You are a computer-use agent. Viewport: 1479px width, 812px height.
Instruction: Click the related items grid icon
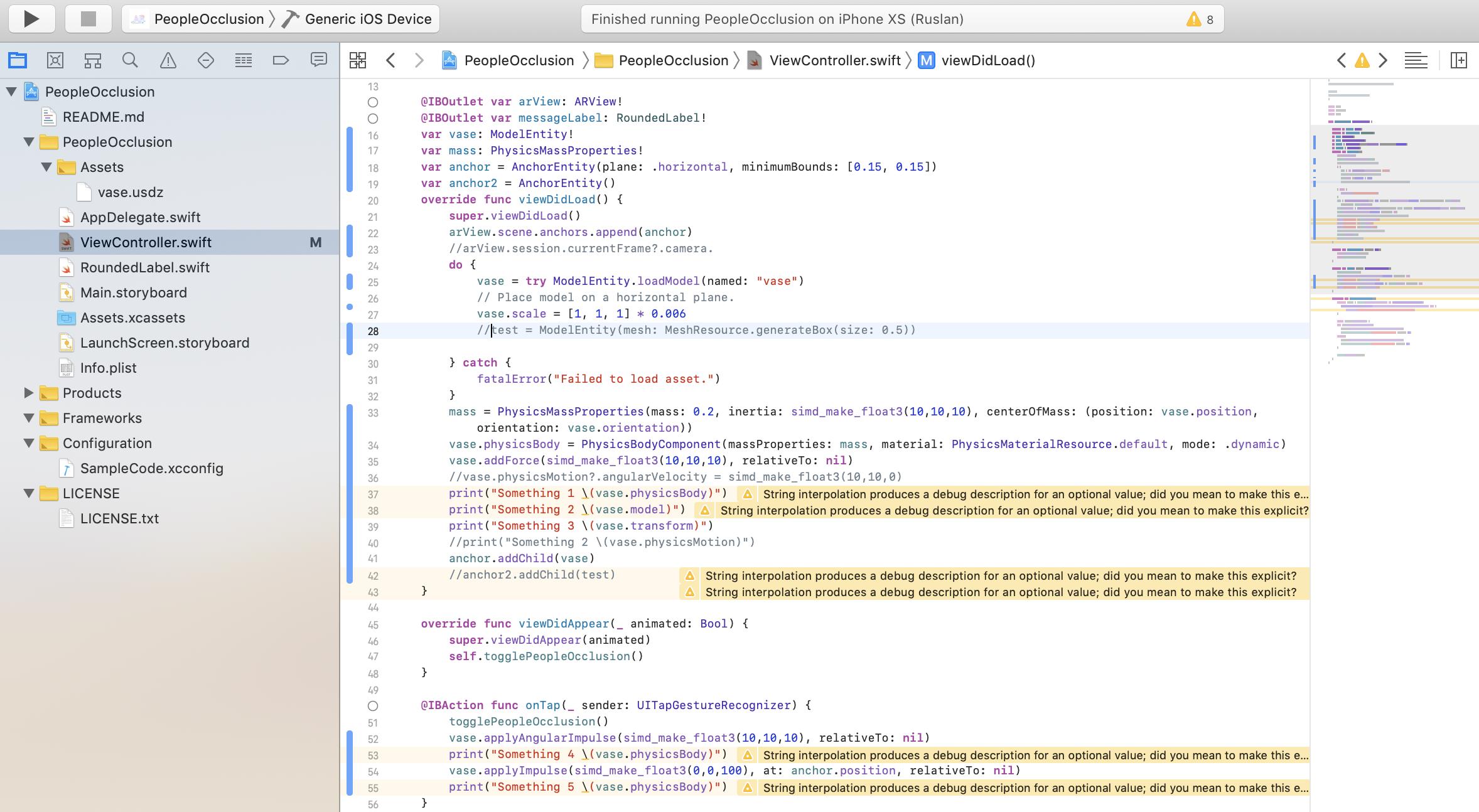(358, 60)
